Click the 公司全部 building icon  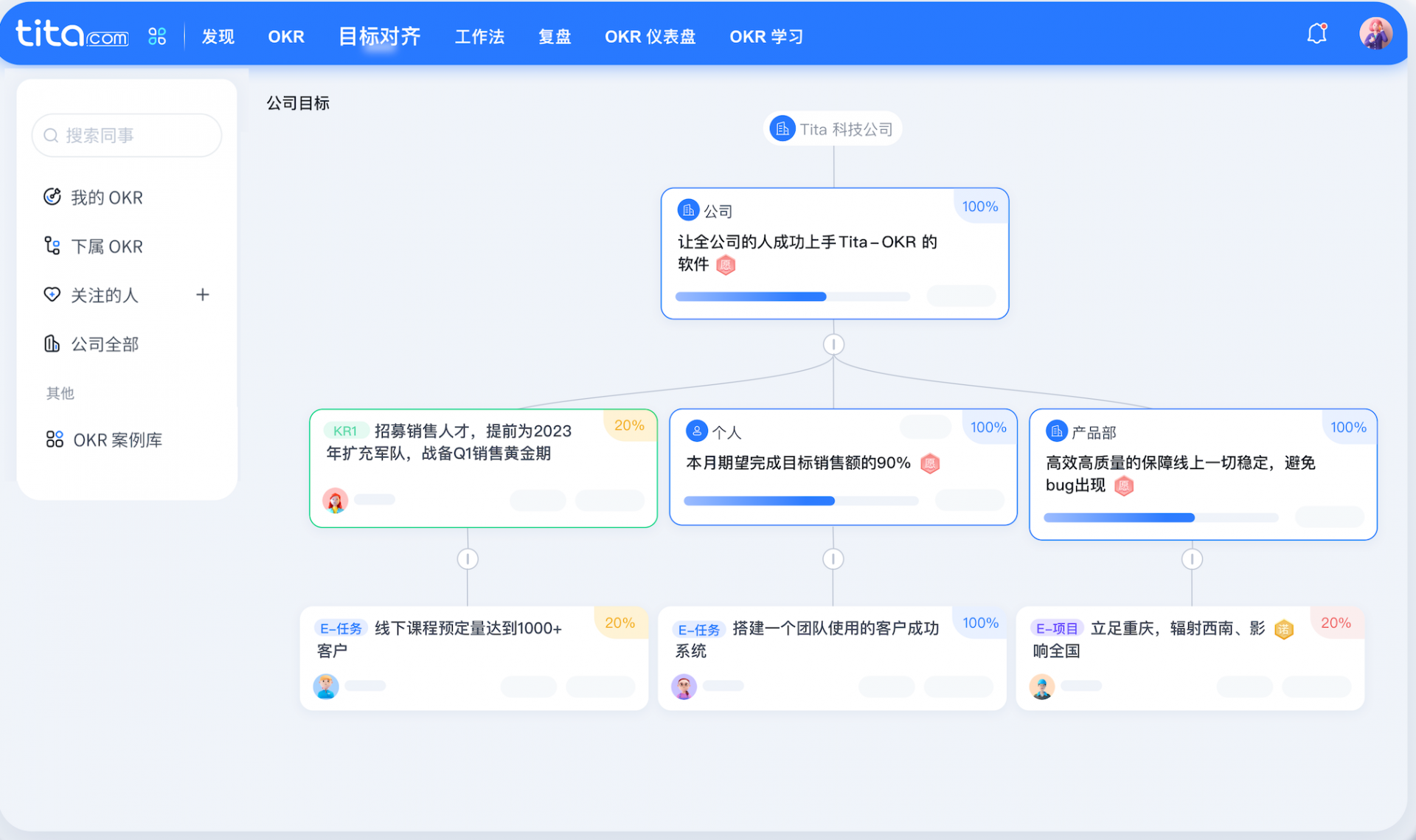(52, 344)
